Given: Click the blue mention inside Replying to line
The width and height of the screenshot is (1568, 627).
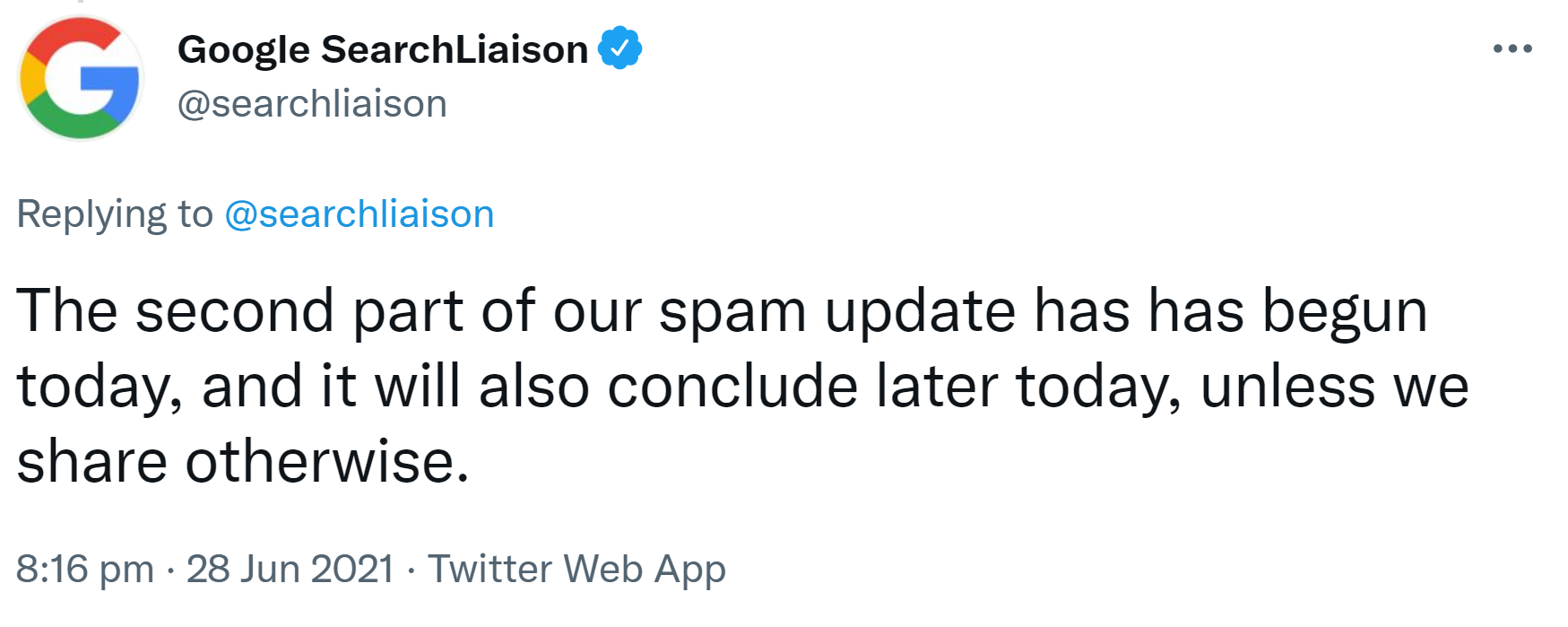Looking at the screenshot, I should (x=357, y=213).
